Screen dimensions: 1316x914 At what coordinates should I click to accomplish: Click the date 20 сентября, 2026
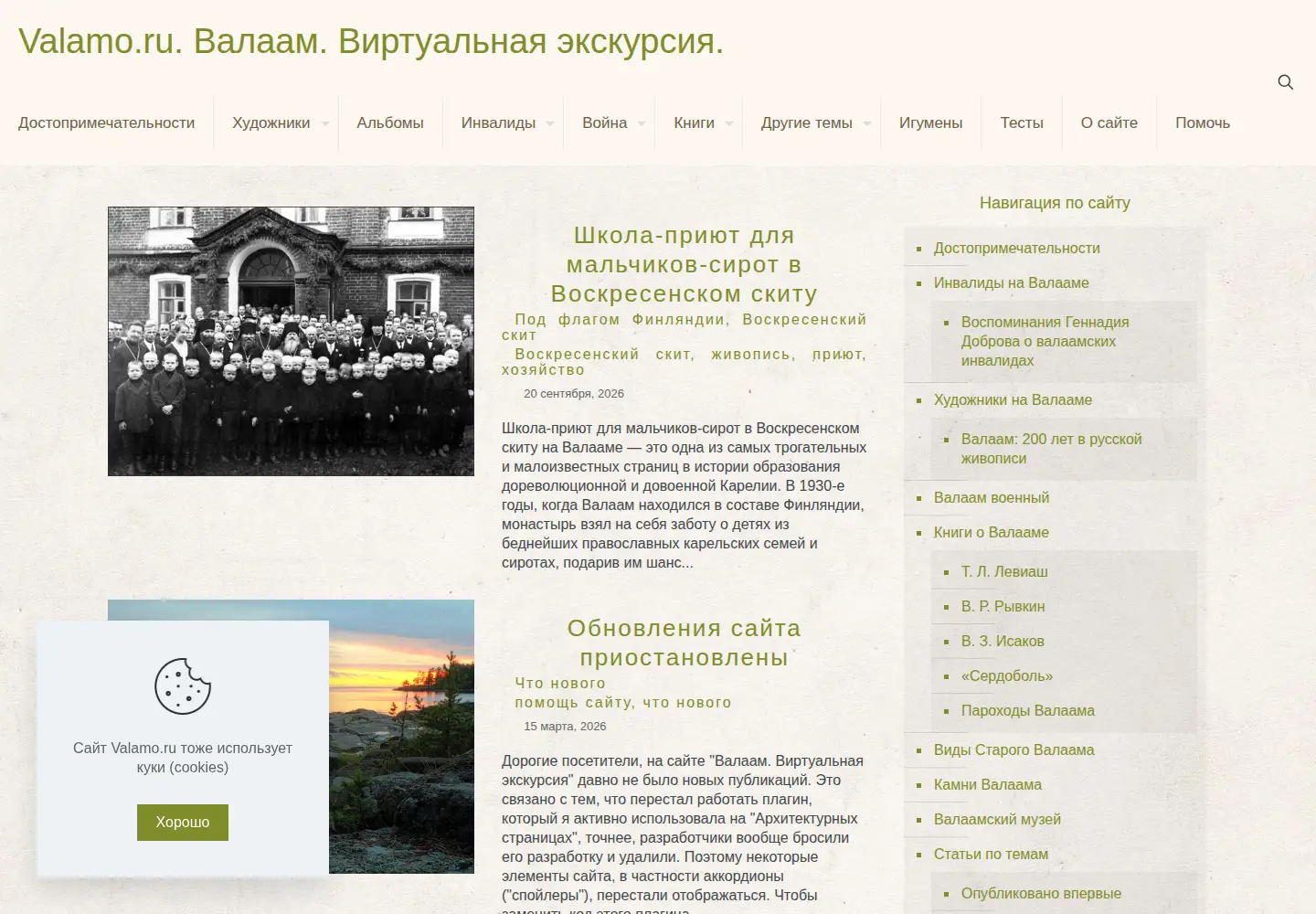pyautogui.click(x=574, y=393)
